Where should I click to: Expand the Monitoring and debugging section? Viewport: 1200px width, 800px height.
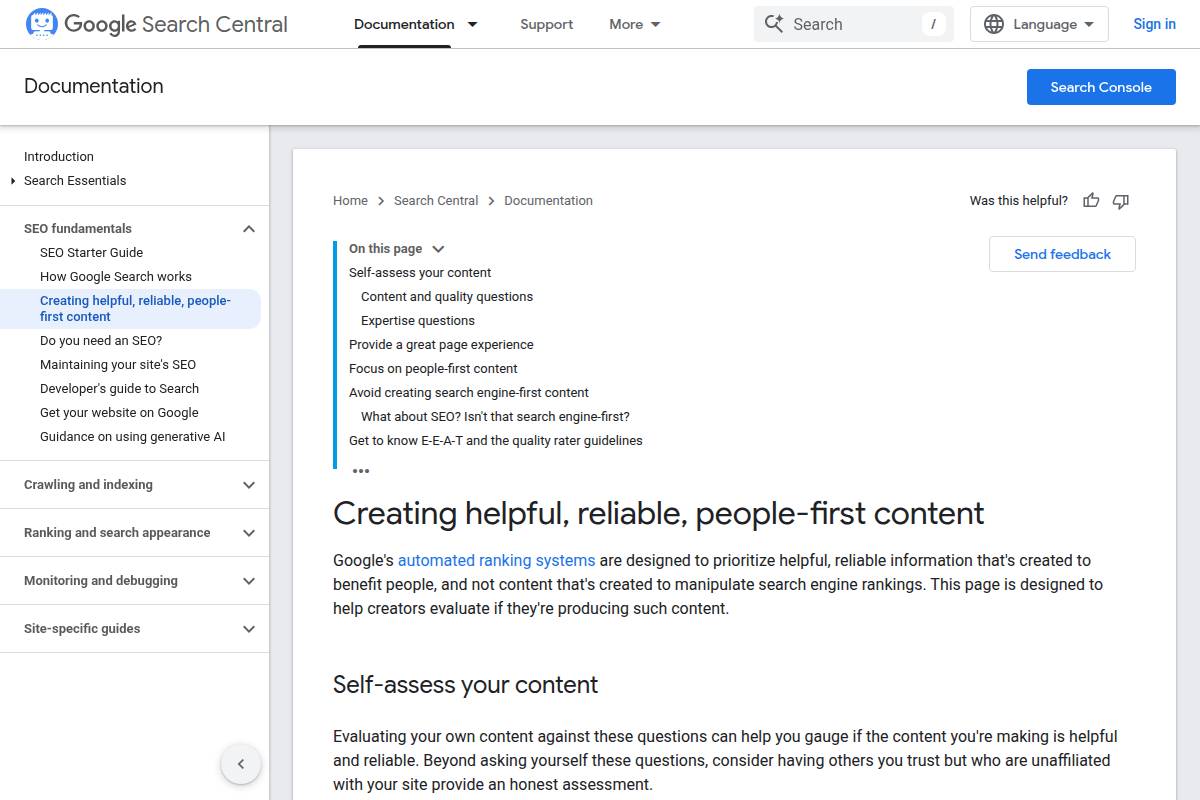pos(249,581)
